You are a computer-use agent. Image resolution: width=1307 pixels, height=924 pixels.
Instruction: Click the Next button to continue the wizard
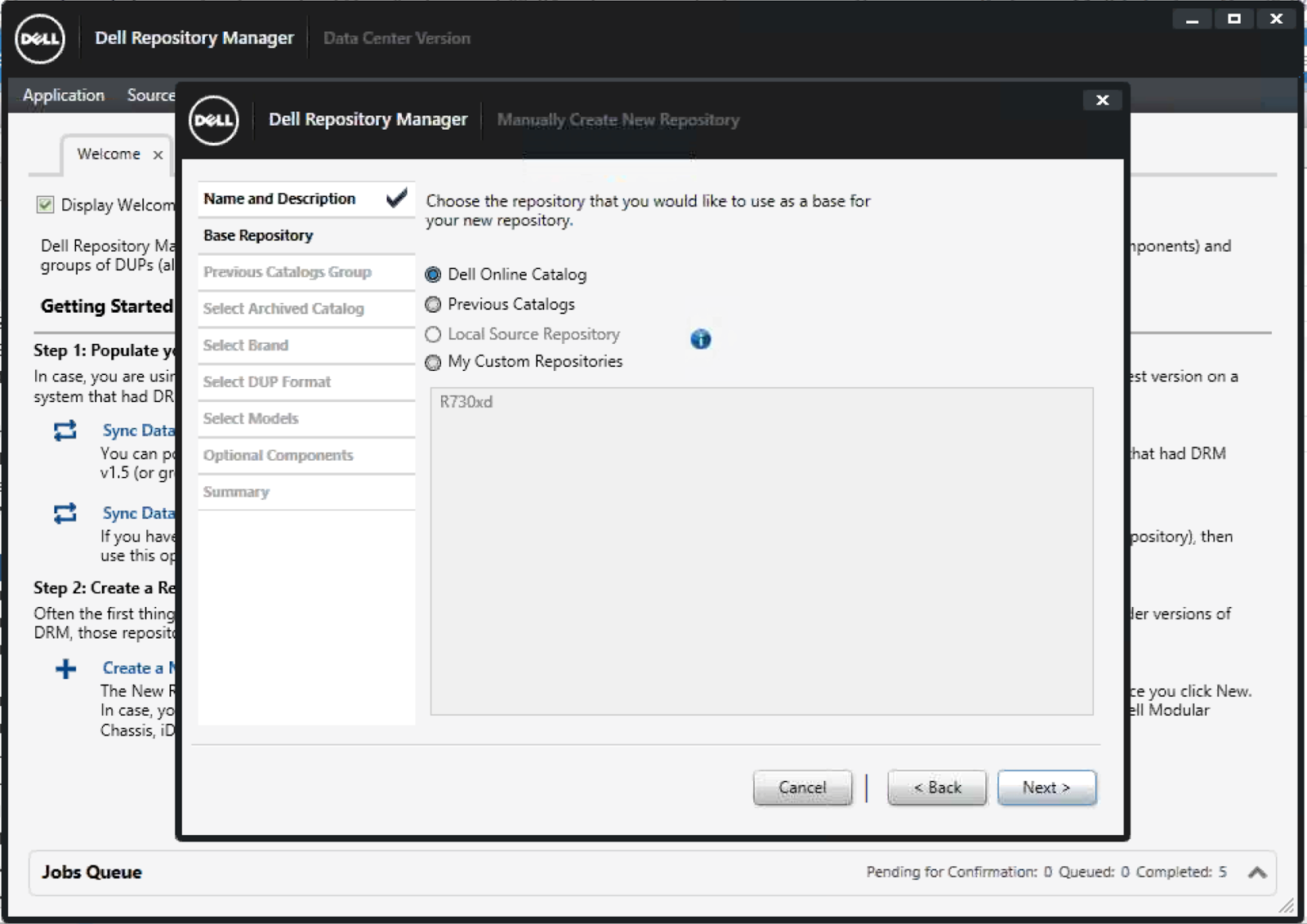1046,787
